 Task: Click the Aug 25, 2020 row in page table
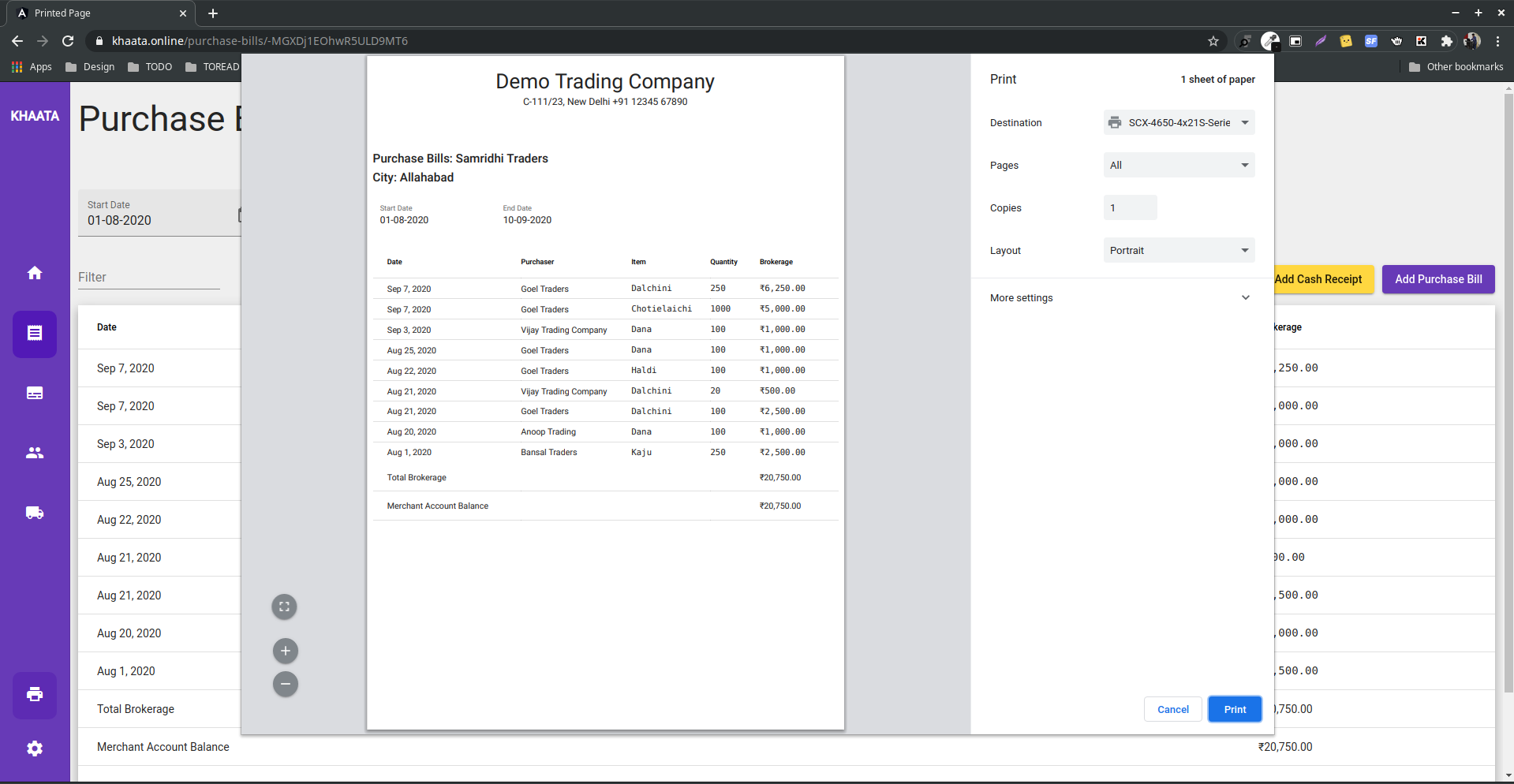pyautogui.click(x=129, y=482)
